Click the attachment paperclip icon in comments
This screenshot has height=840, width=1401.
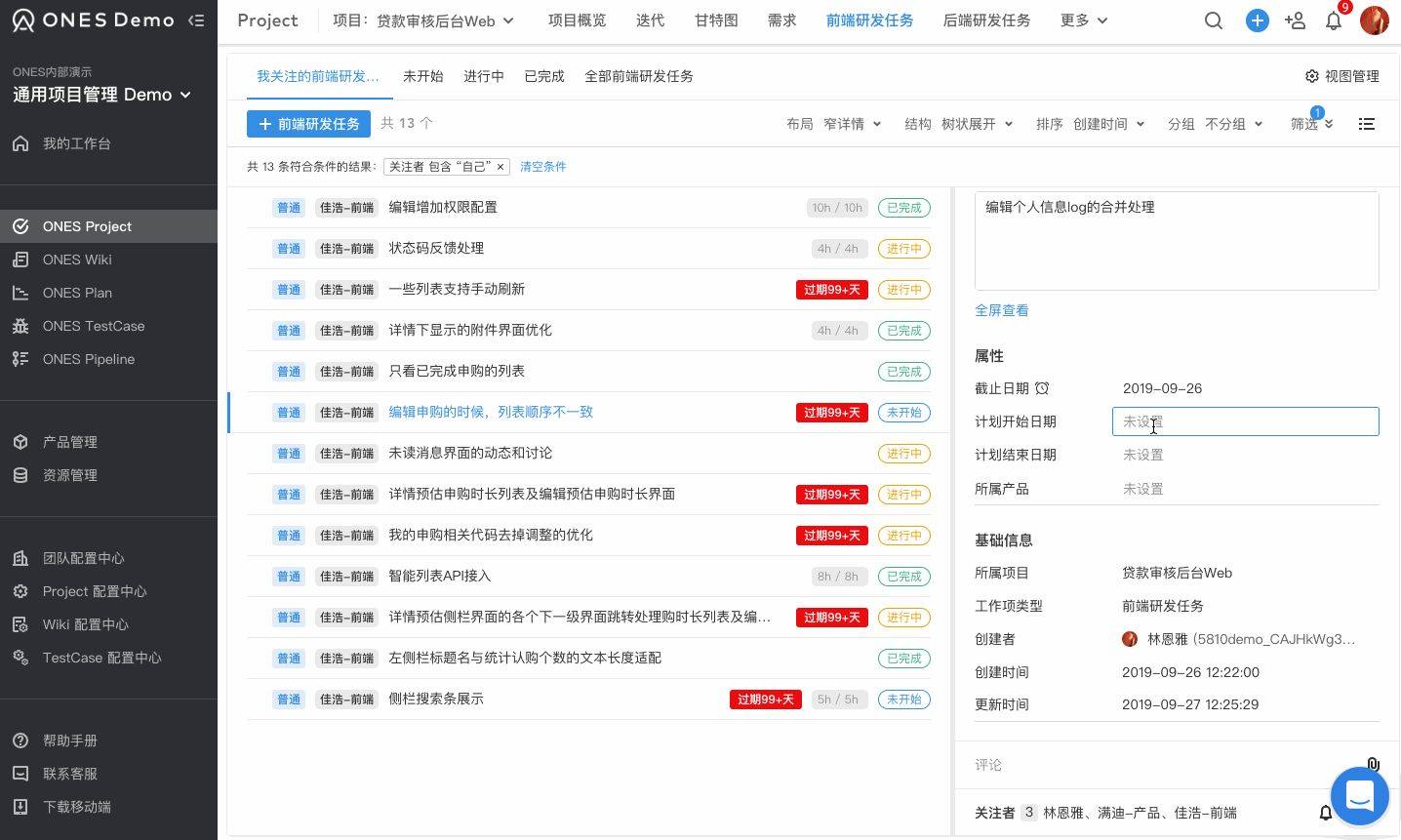coord(1373,765)
